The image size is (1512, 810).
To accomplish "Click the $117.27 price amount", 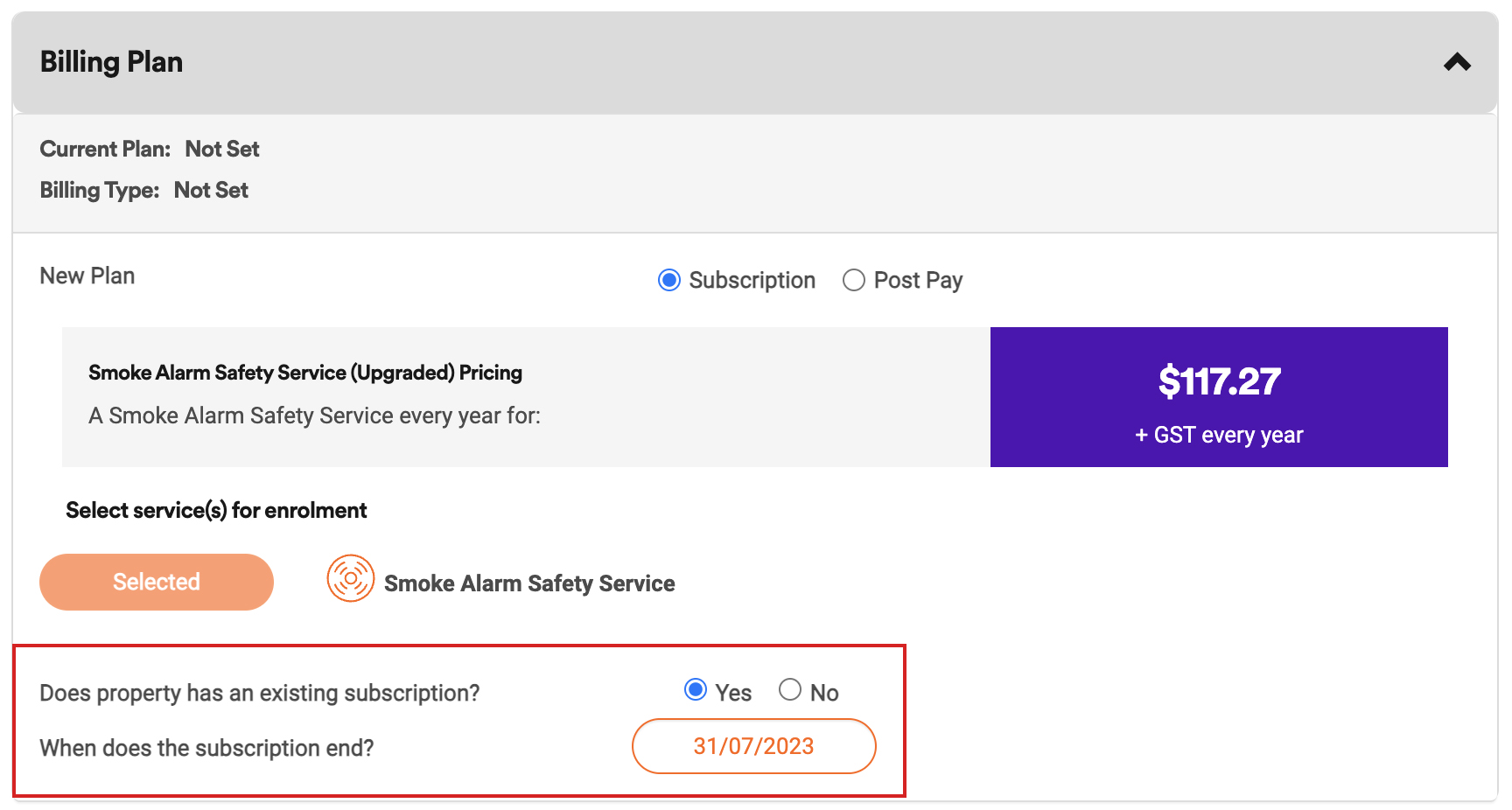I will 1219,381.
